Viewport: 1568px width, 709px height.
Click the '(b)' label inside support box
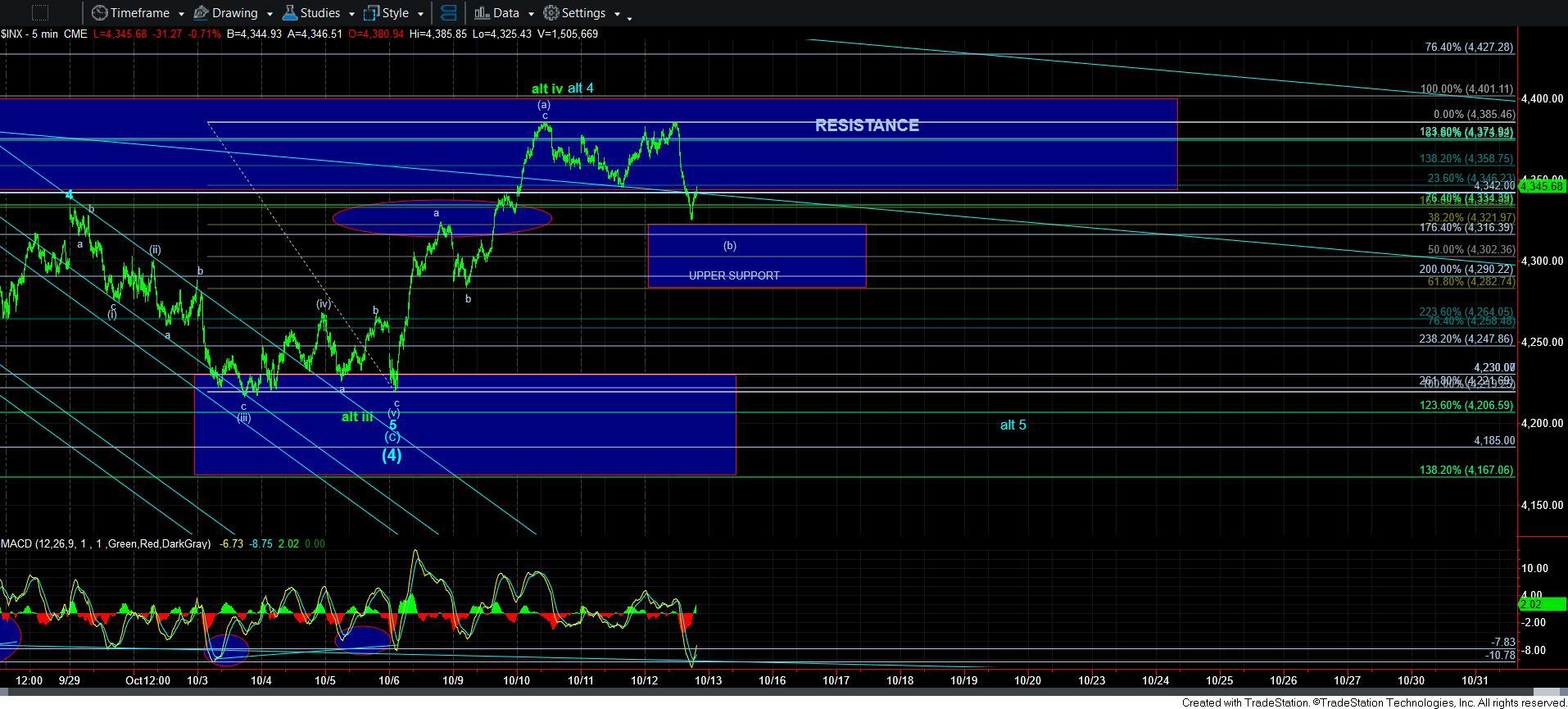coord(730,245)
